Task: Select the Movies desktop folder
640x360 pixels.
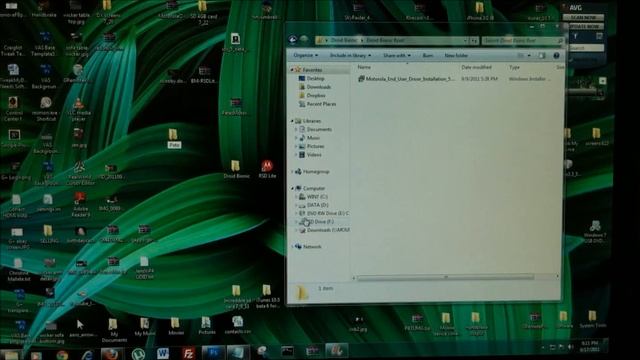Action: 176,327
